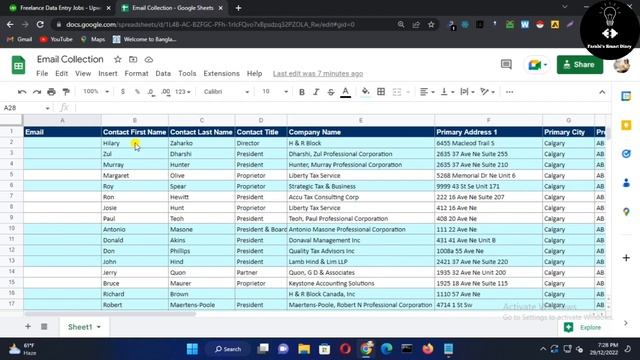Click the taskbar Search box

pyautogui.click(x=228, y=349)
